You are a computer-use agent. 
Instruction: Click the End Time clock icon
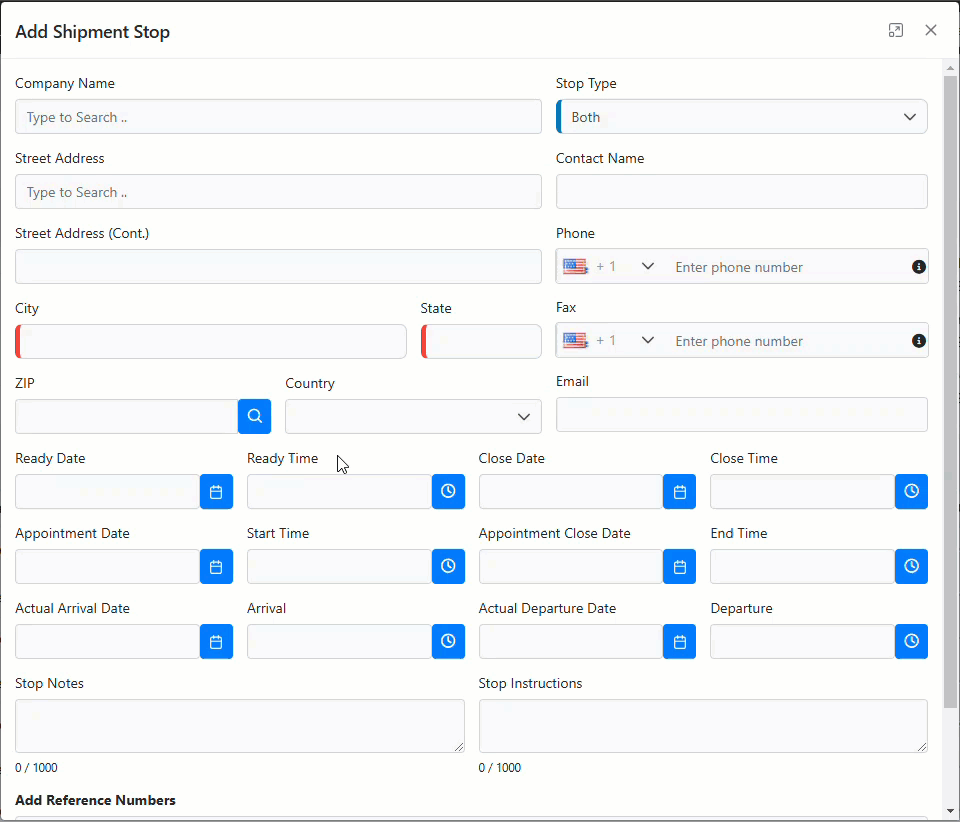point(911,567)
